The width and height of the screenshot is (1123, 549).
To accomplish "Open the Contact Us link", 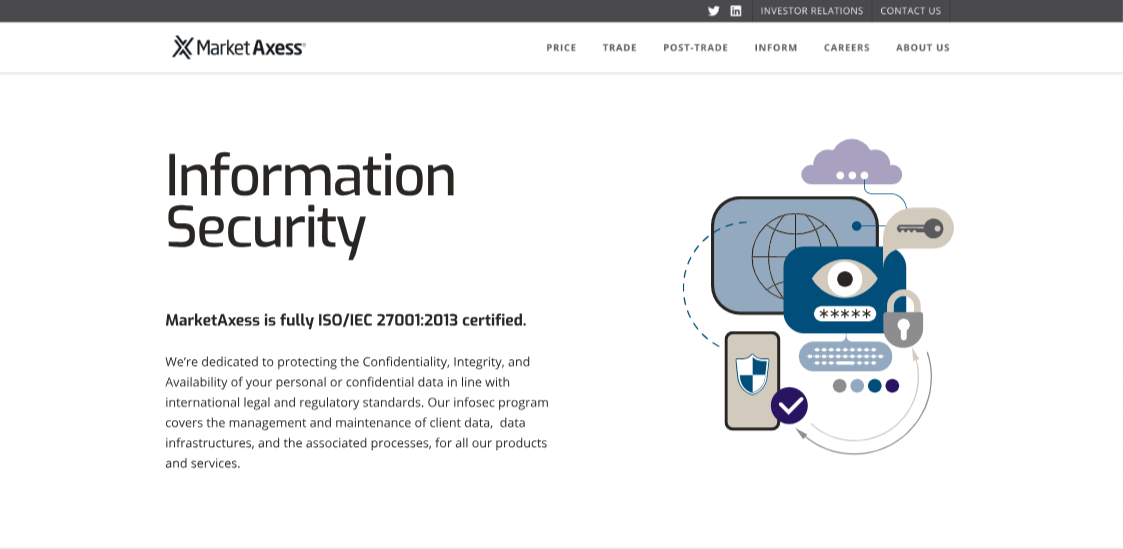I will click(910, 11).
